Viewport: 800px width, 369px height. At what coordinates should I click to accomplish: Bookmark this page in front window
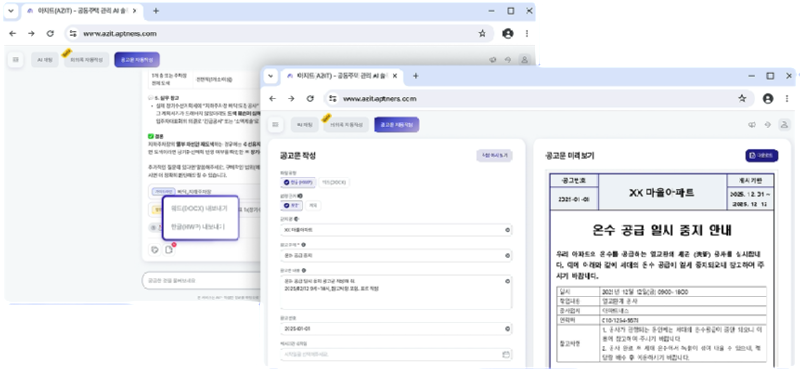pos(742,99)
